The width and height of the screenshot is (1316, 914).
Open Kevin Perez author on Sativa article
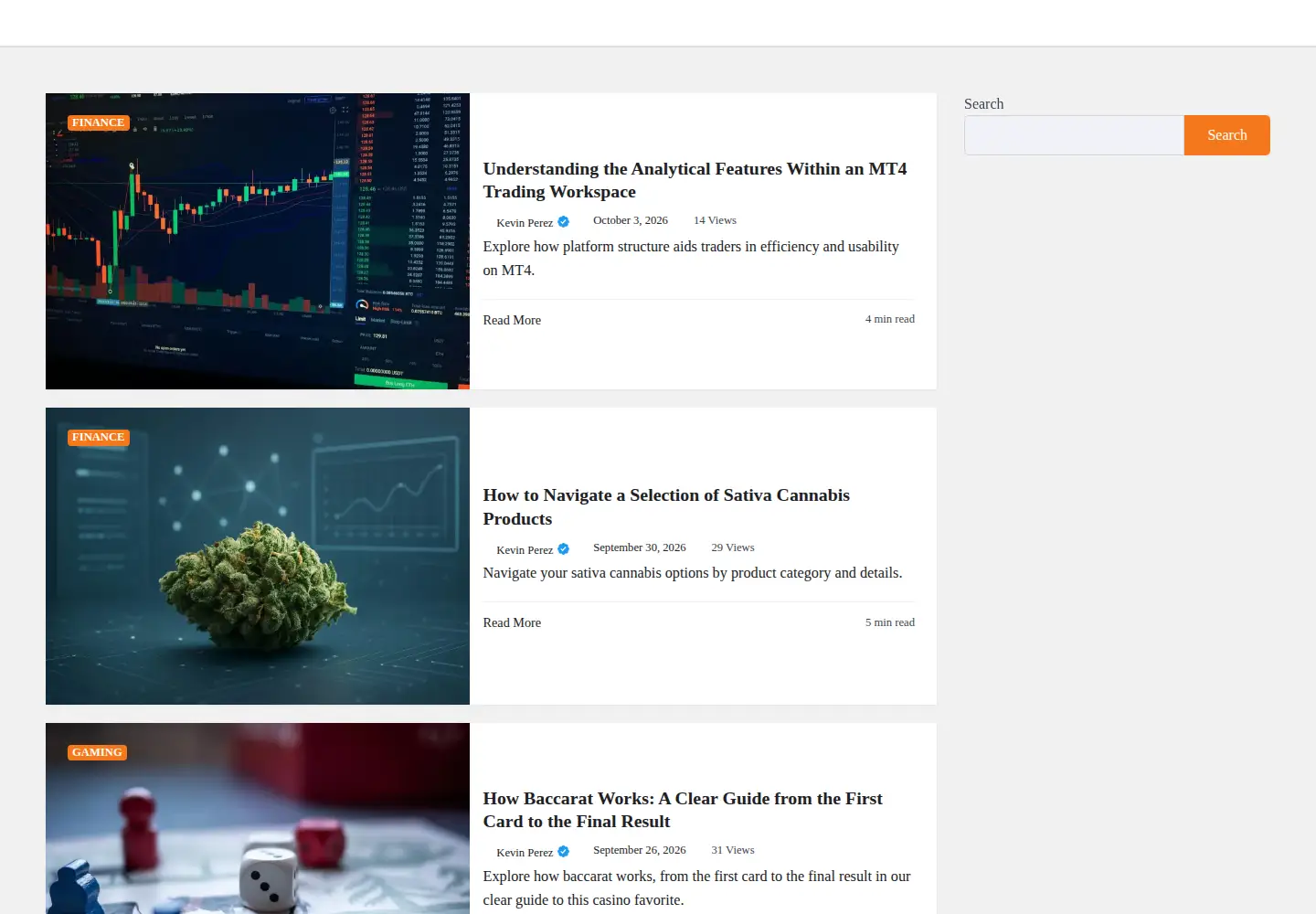525,549
